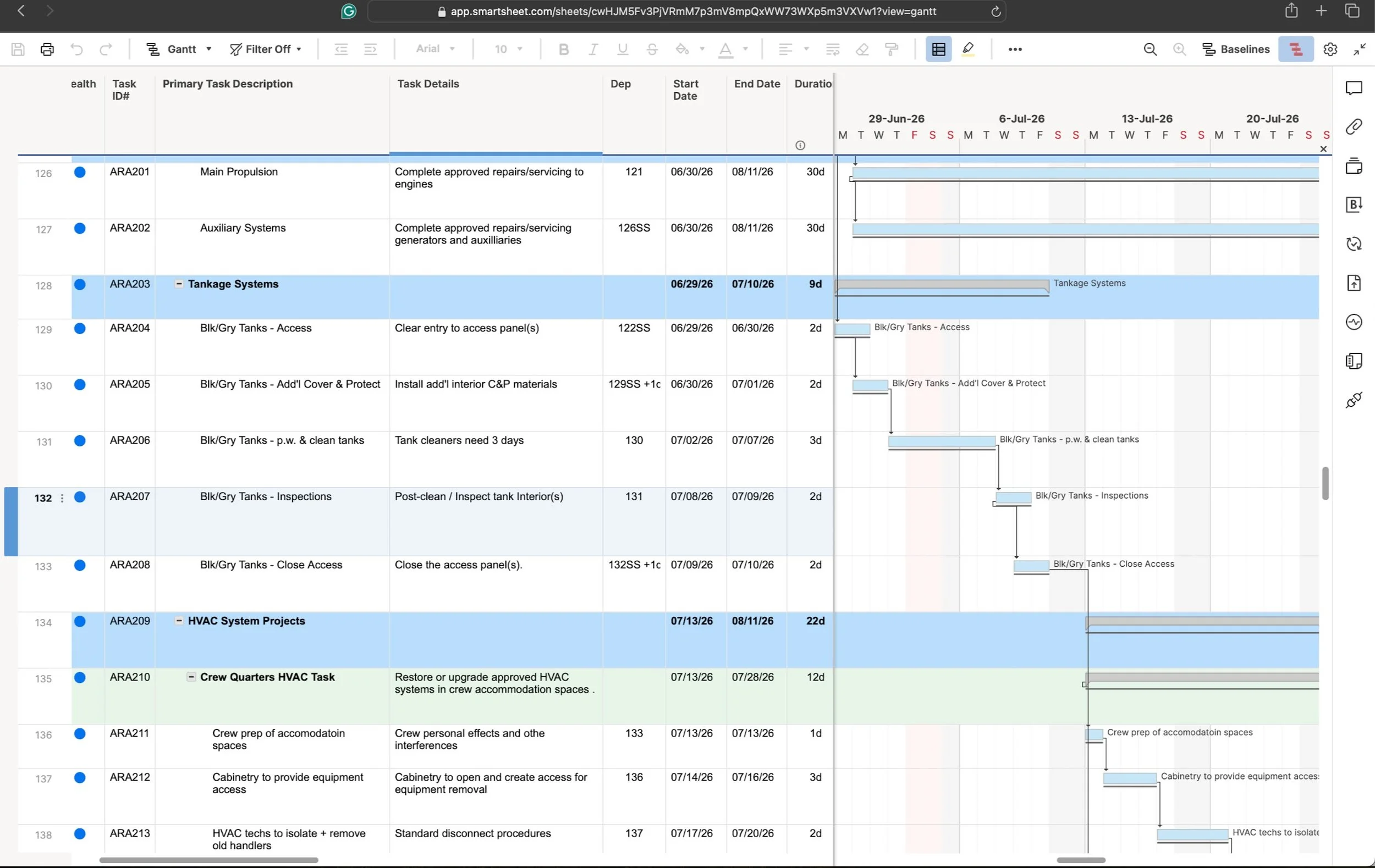Open the fill color dropdown arrow

point(702,49)
